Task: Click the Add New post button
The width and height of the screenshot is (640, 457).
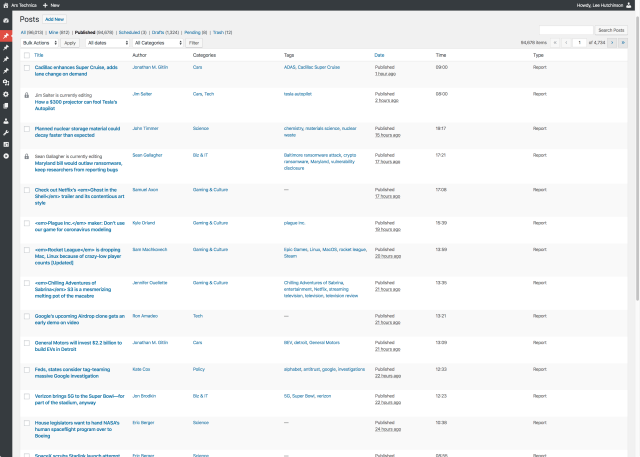Action: point(54,19)
